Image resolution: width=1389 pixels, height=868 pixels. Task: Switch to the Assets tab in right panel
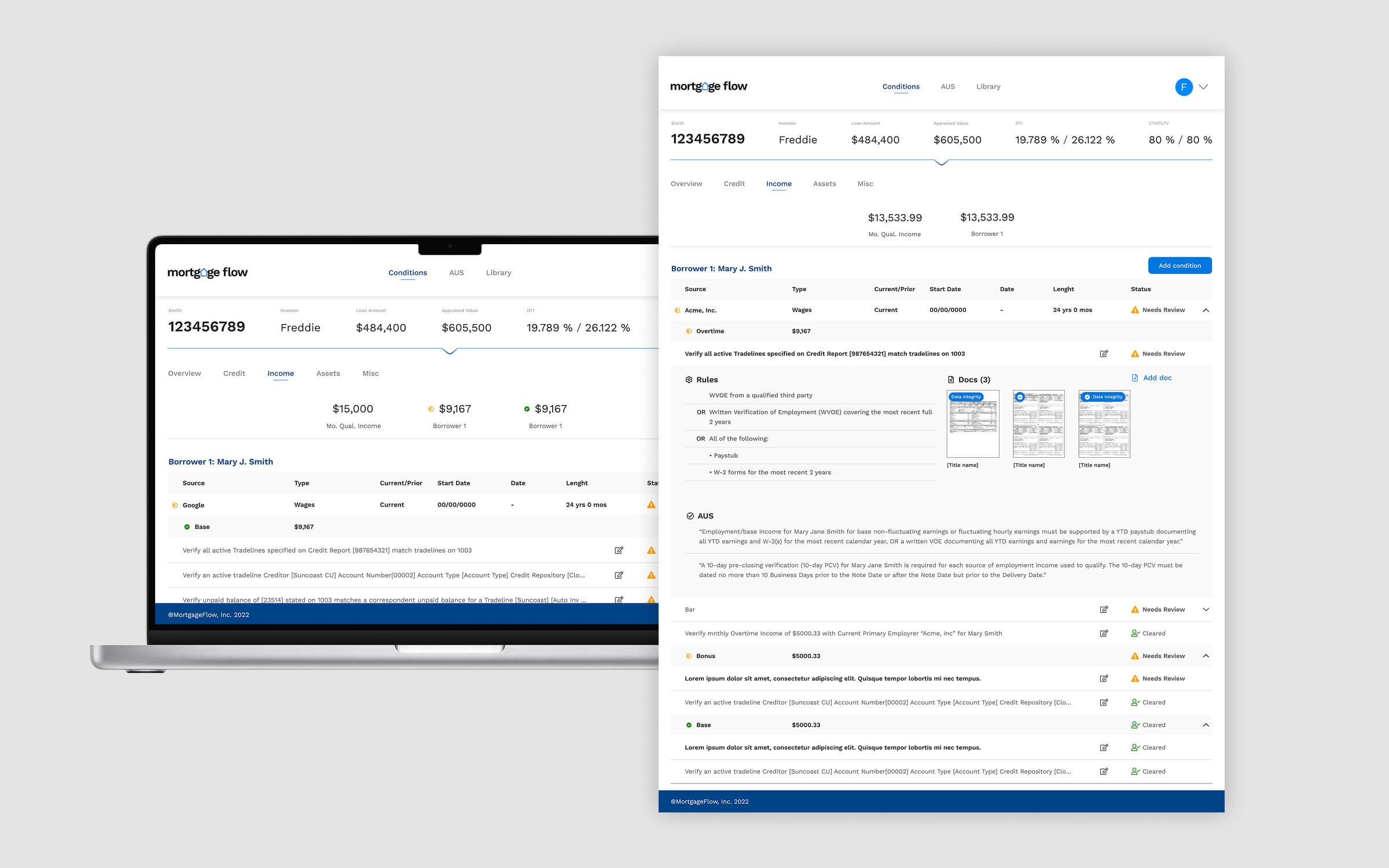click(824, 183)
